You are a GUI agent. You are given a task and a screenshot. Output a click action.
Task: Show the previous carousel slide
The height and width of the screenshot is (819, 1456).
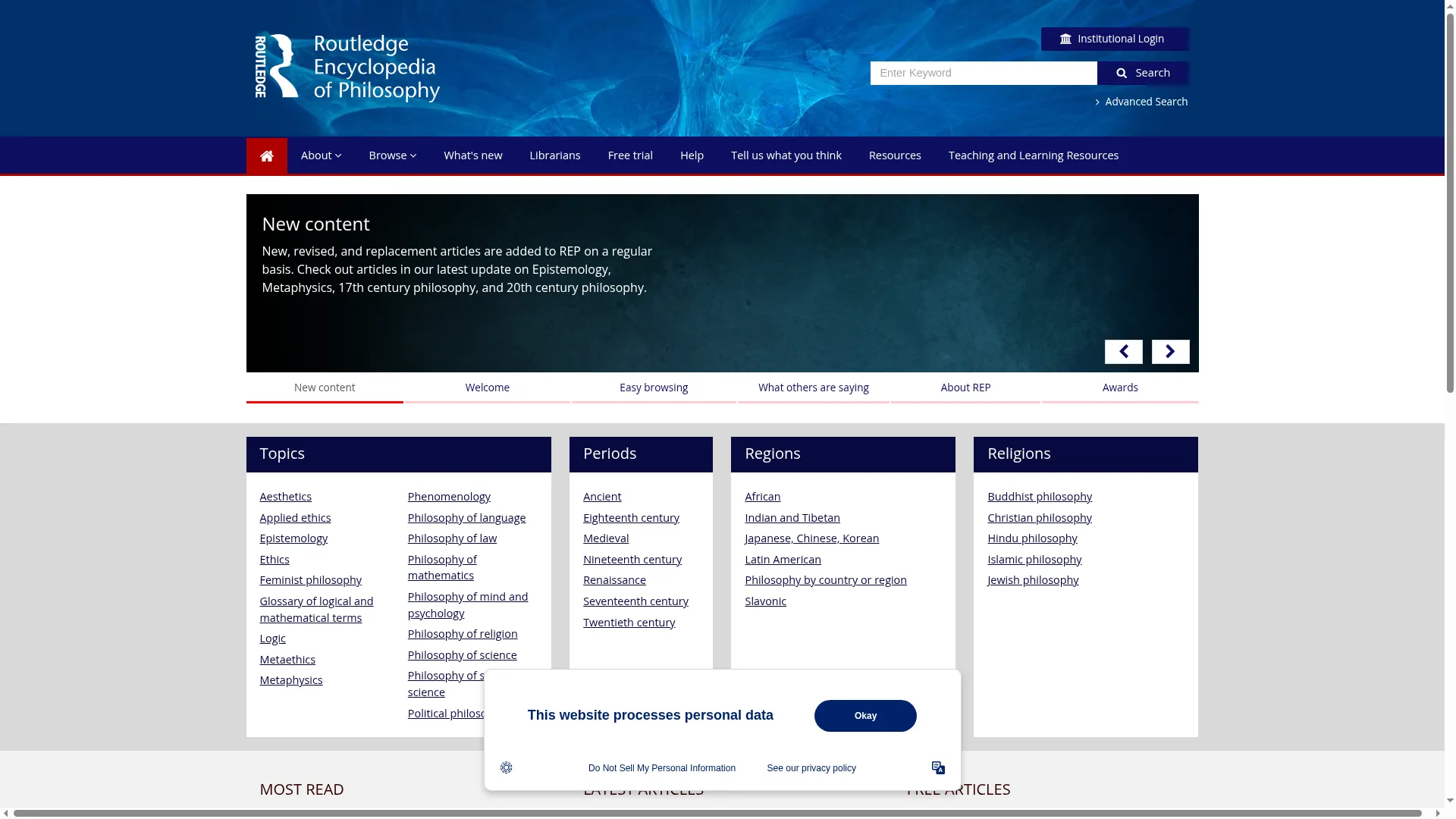click(x=1123, y=352)
